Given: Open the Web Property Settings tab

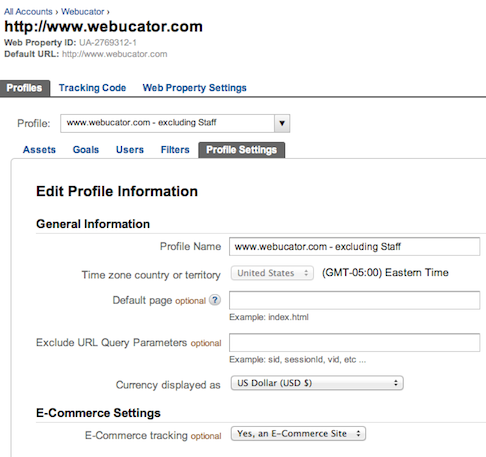Looking at the screenshot, I should pyautogui.click(x=194, y=88).
